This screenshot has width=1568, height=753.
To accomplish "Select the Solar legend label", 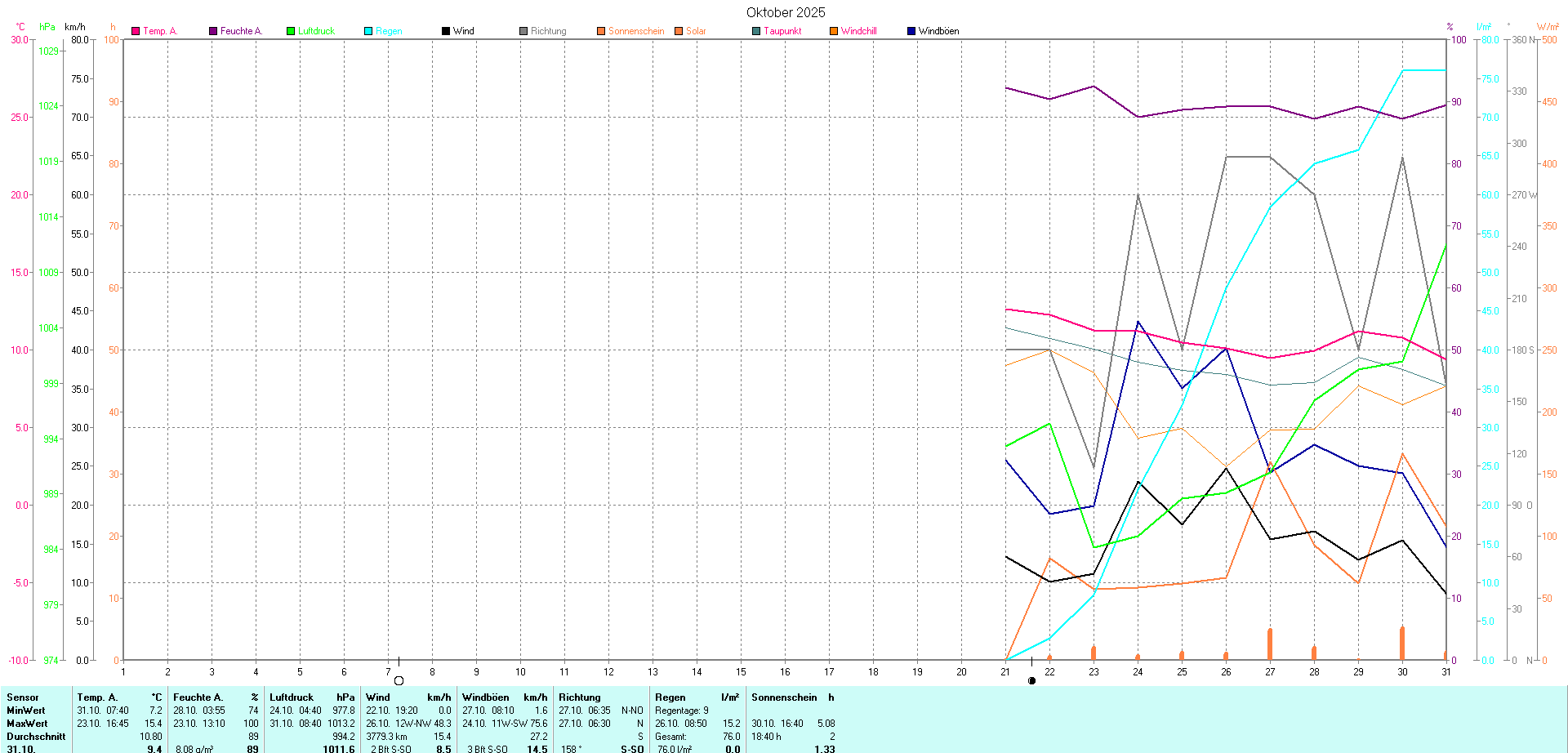I will [696, 31].
